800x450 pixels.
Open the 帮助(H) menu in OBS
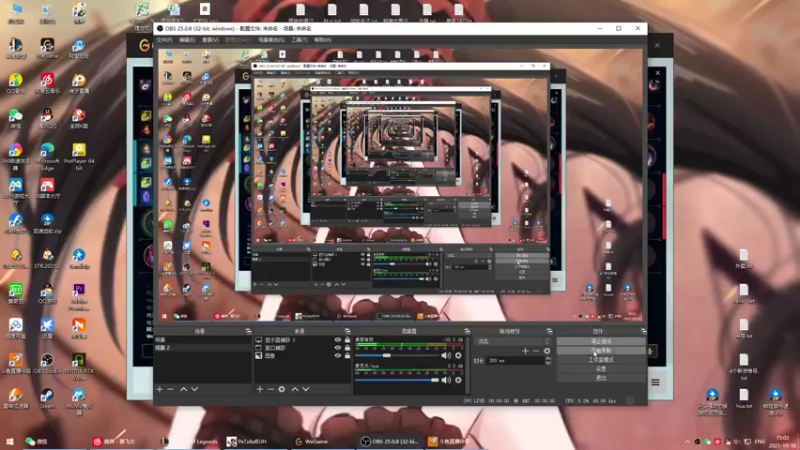[x=322, y=40]
